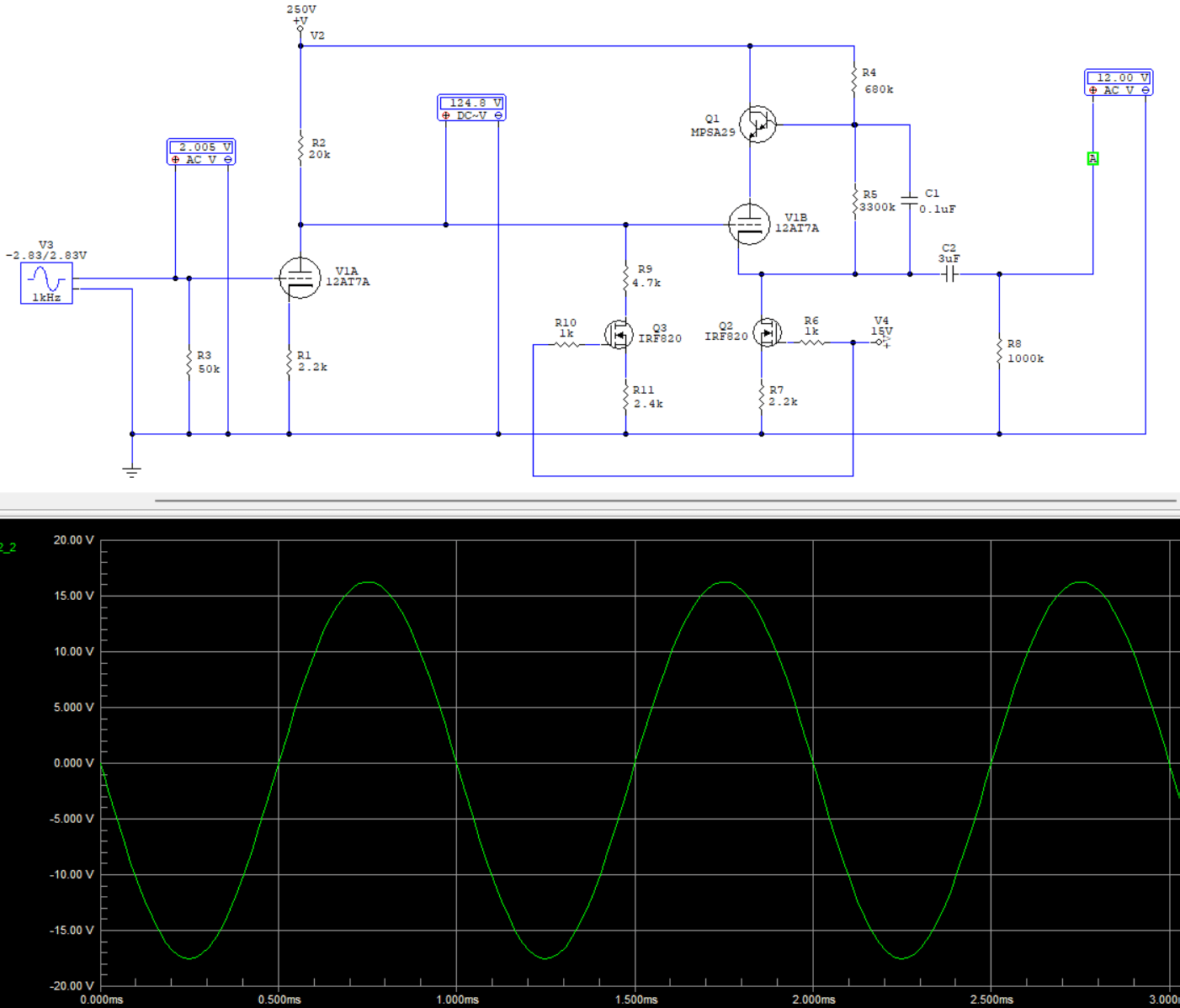Click the ground symbol
Viewport: 1180px width, 1008px height.
132,471
